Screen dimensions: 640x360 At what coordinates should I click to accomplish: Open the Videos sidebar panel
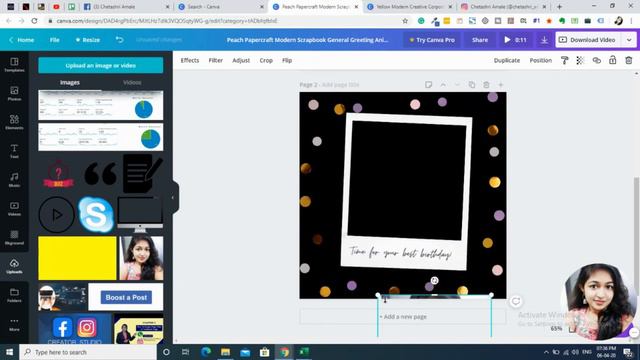14,209
